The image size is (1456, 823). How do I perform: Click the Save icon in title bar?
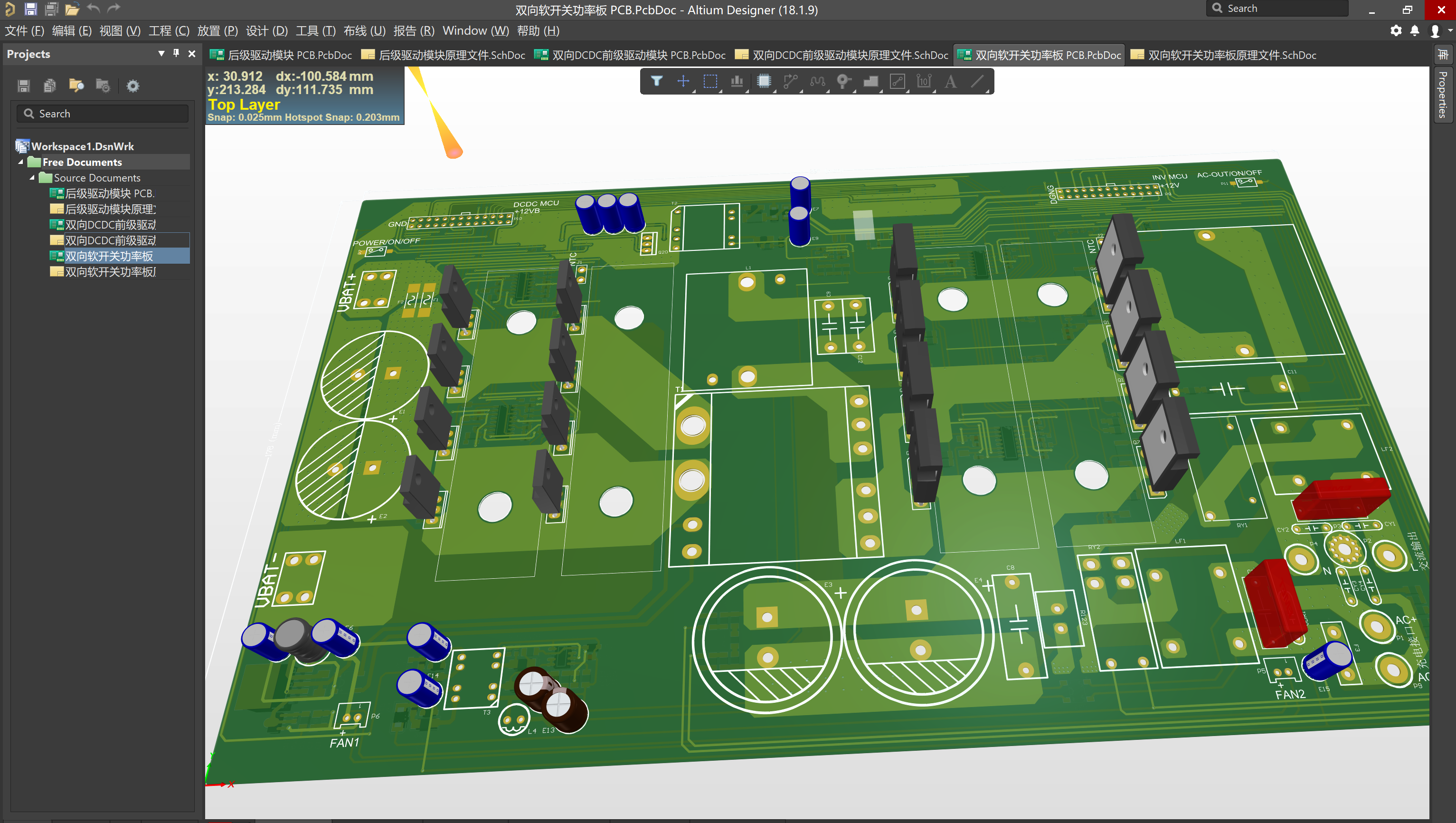(x=30, y=9)
